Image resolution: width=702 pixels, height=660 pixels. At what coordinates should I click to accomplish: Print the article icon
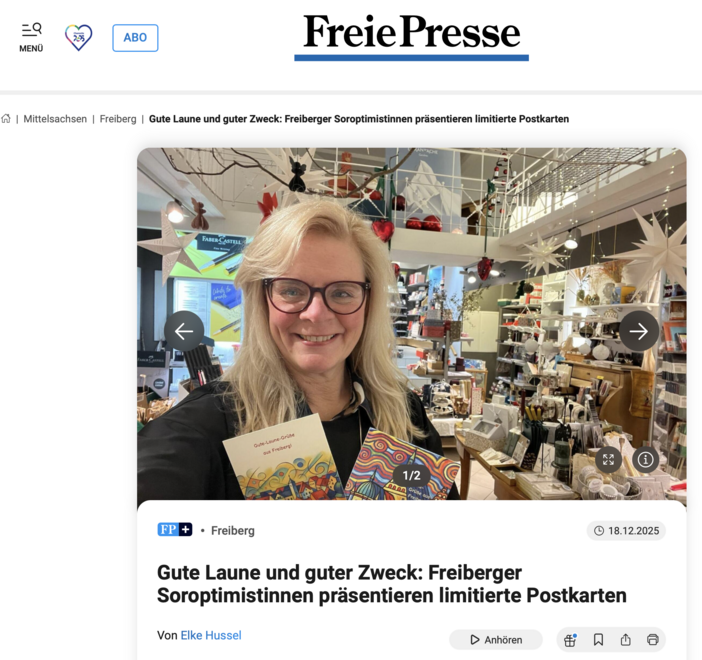653,640
